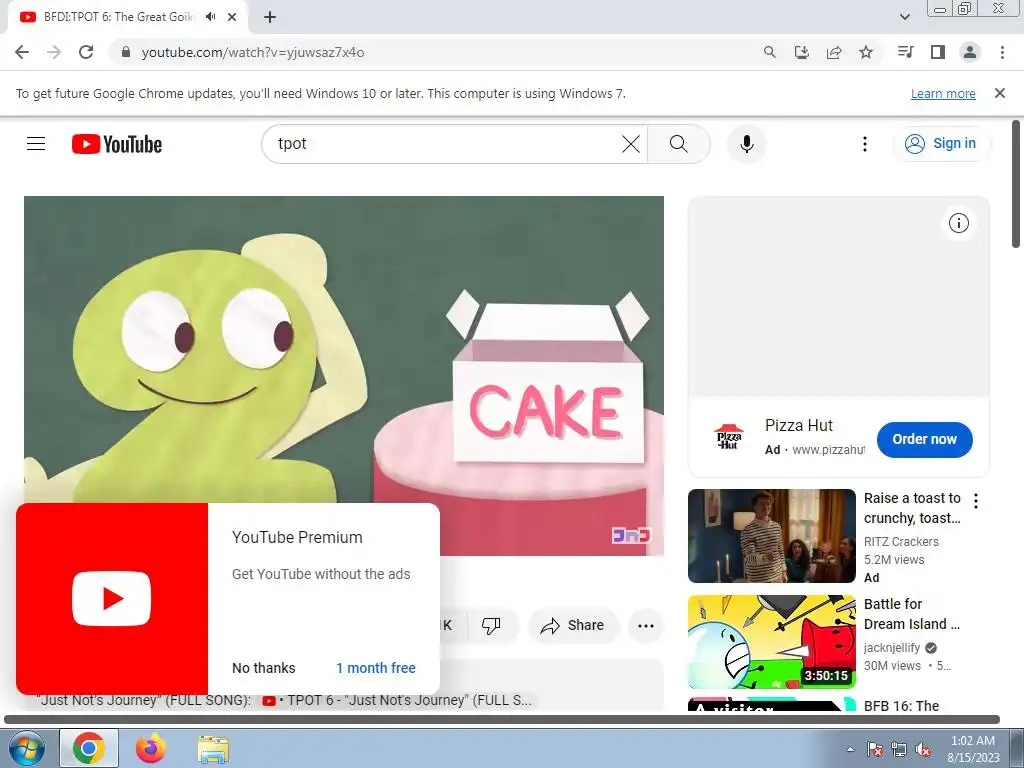Open options for Raise a toast video
Viewport: 1024px width, 768px height.
coord(976,501)
